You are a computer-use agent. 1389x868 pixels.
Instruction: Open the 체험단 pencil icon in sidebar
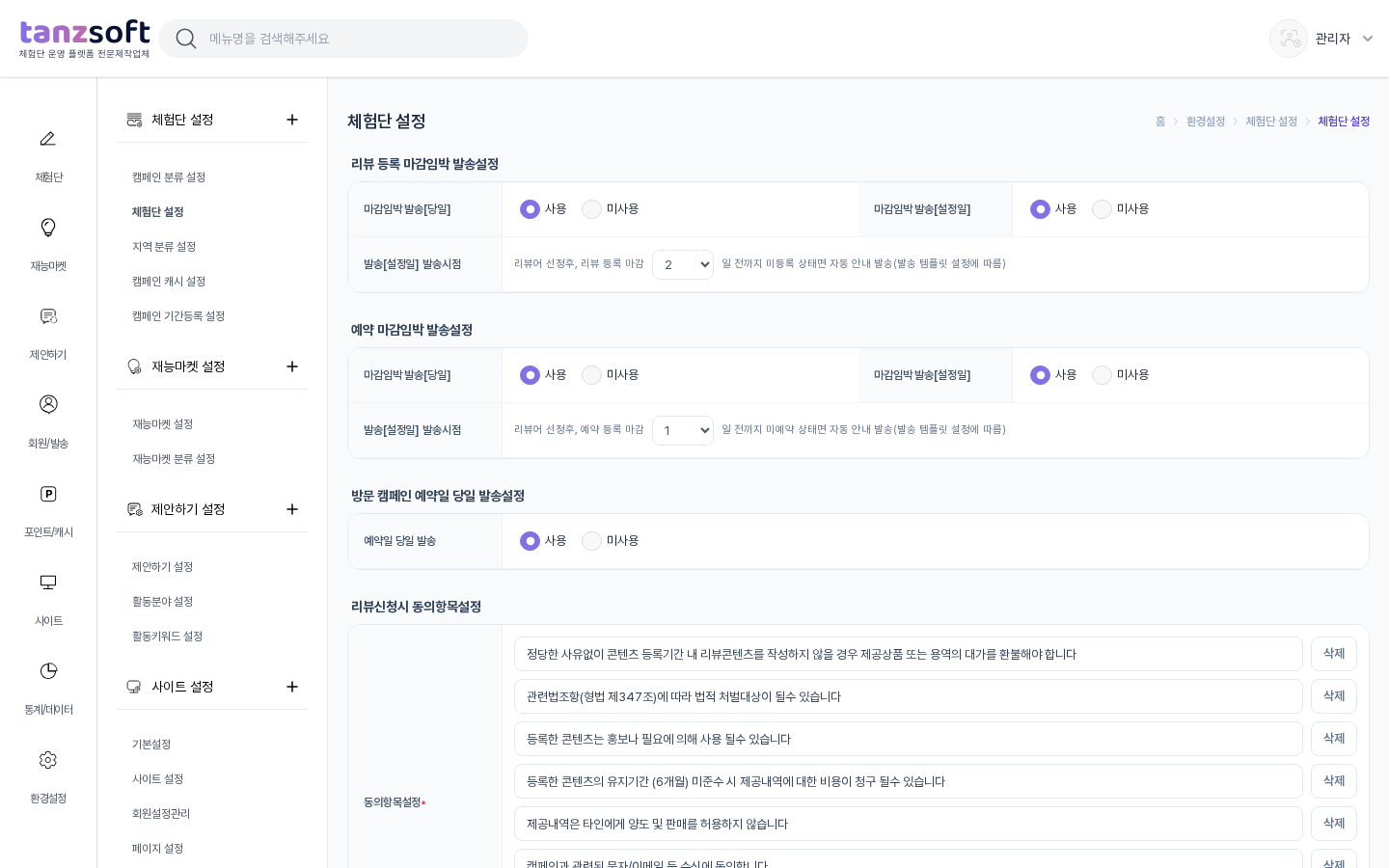[x=47, y=139]
